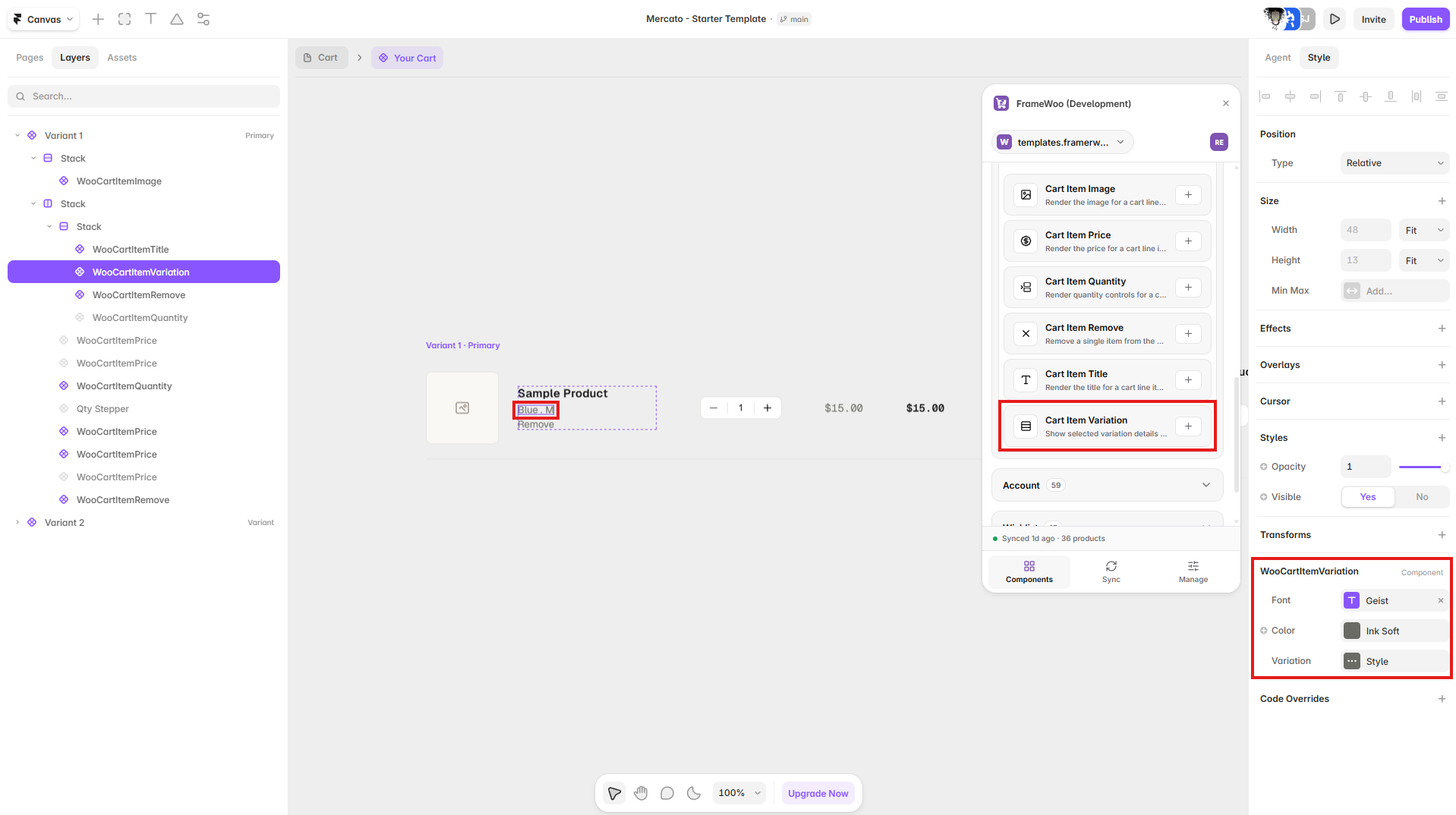Expand the Account components section
Viewport: 1456px width, 815px height.
1107,486
